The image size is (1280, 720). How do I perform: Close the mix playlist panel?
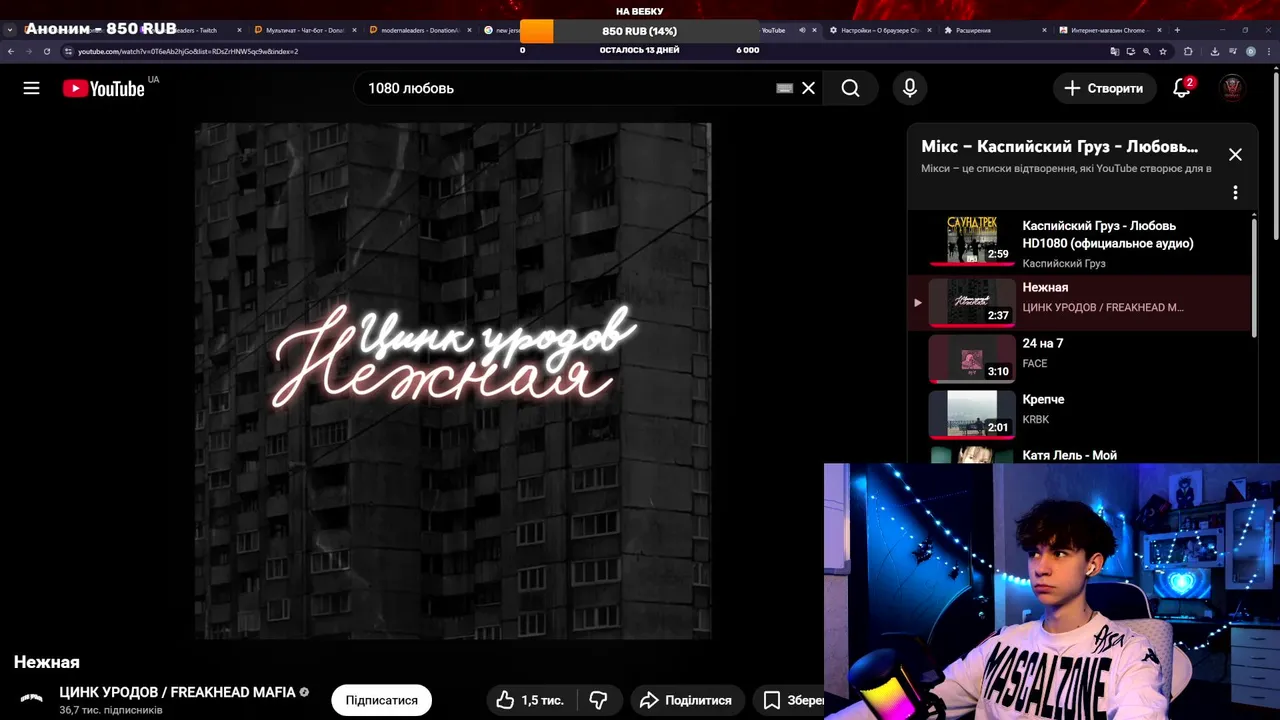(1235, 154)
